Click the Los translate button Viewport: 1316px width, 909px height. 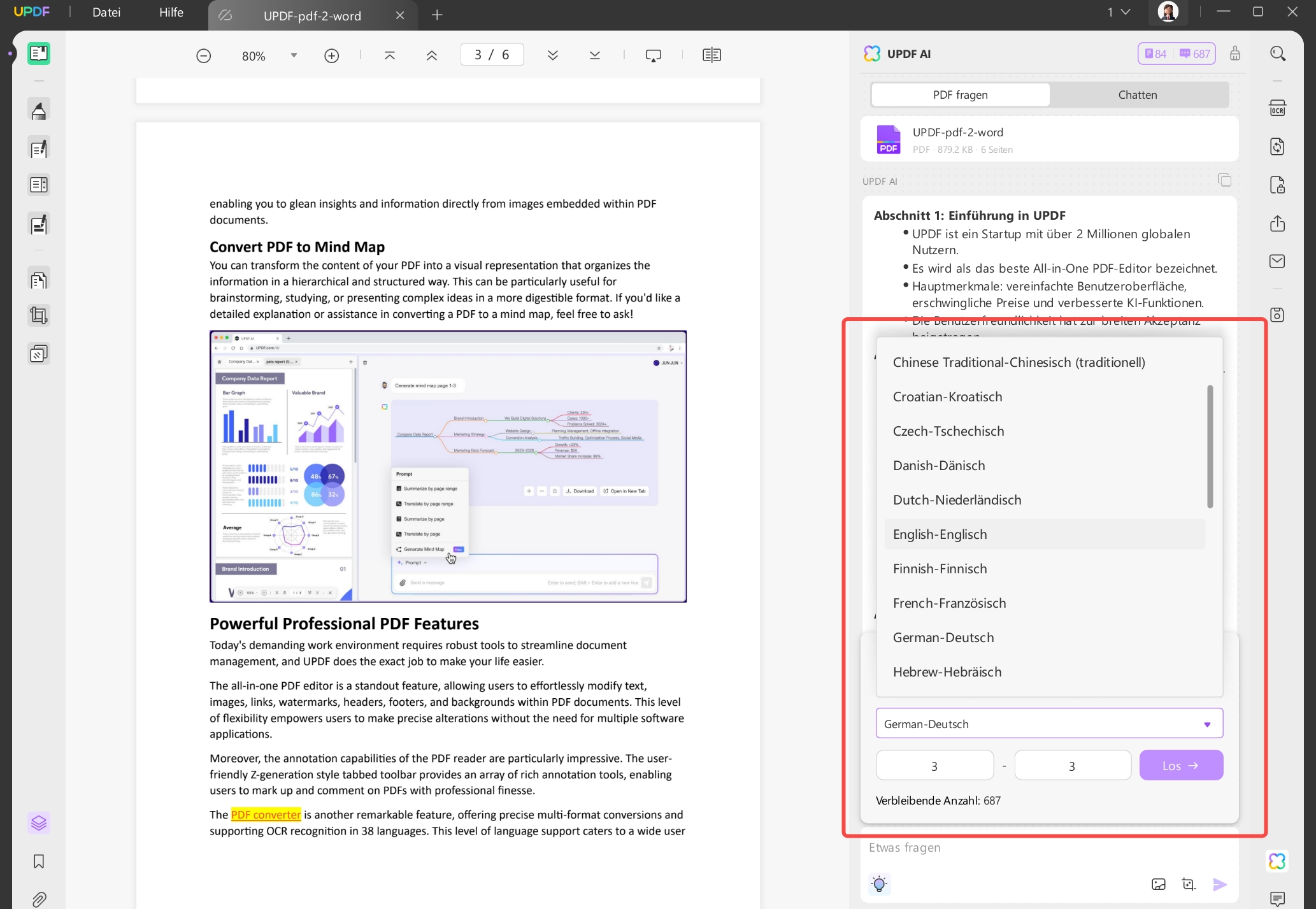[x=1181, y=765]
